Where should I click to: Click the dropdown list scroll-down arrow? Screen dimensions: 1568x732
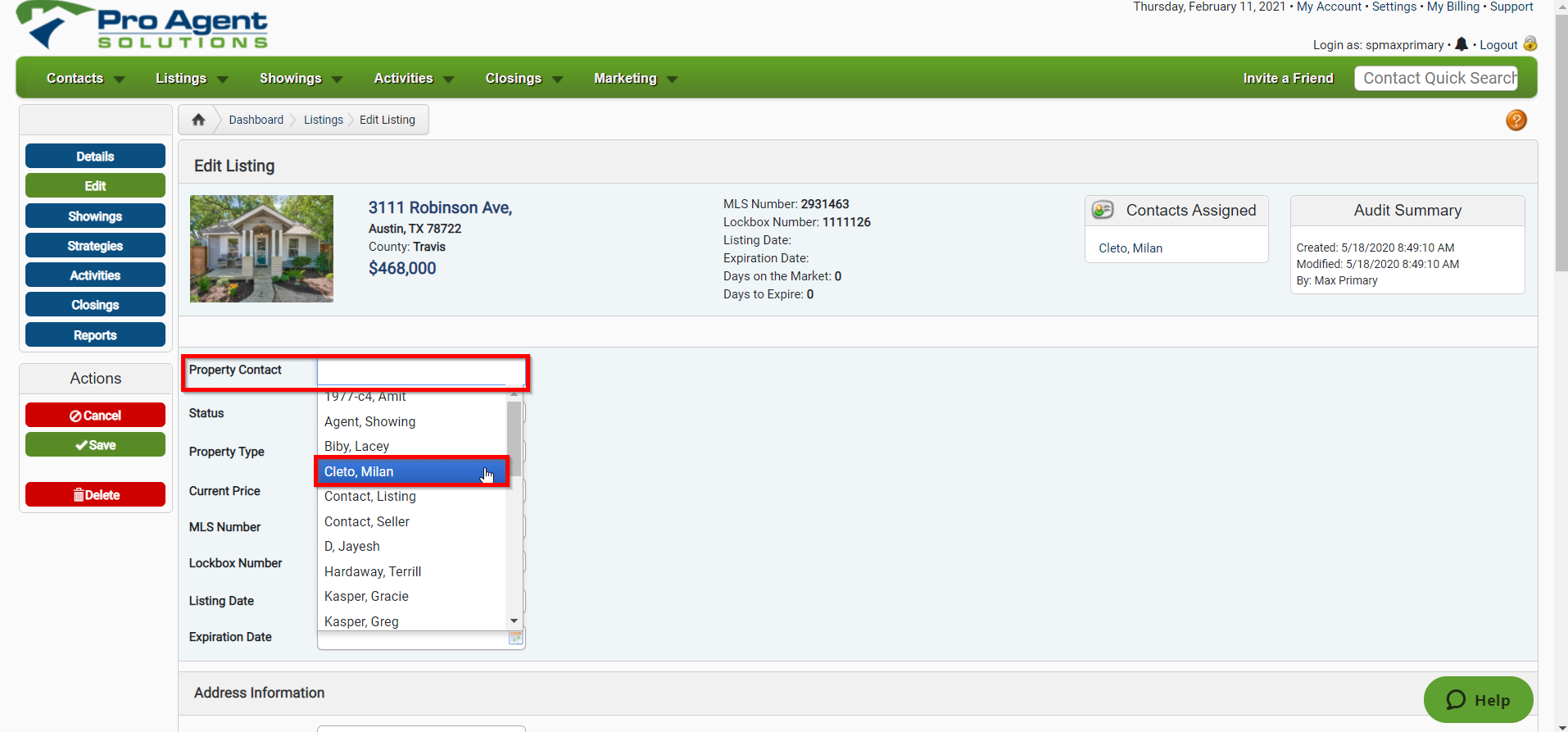tap(514, 621)
